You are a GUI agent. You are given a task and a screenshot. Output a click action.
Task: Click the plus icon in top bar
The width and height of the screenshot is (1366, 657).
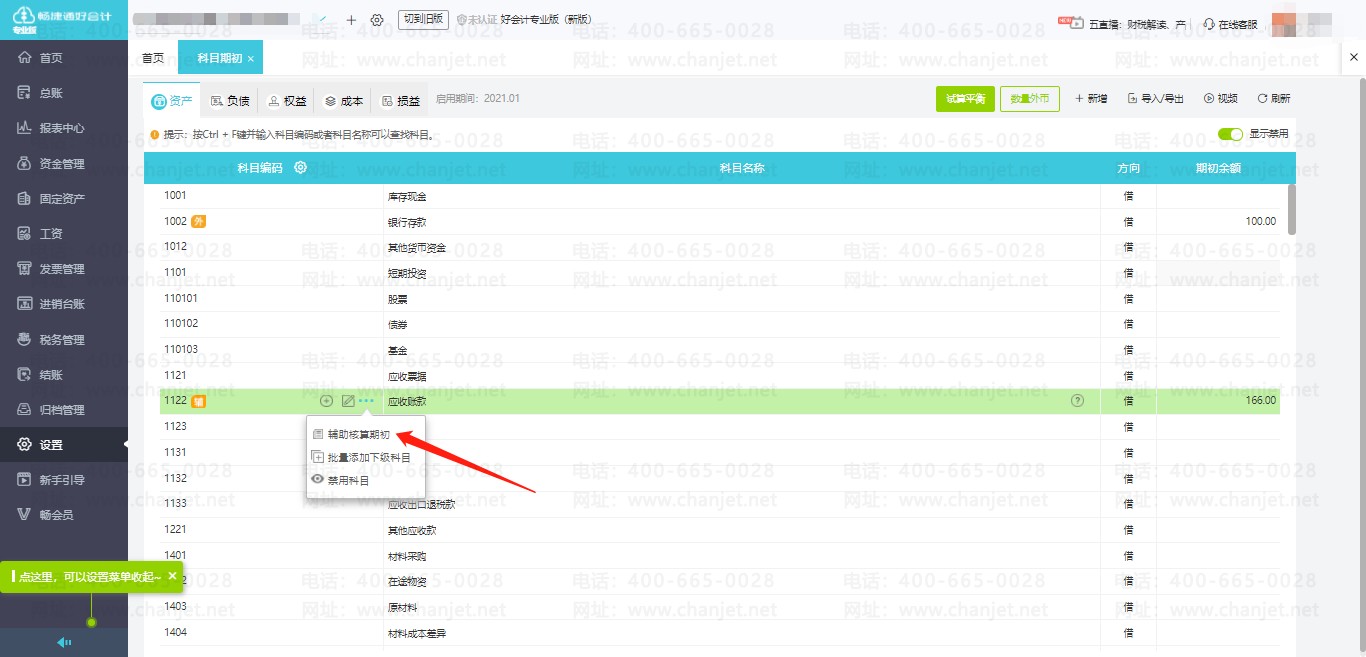pyautogui.click(x=351, y=20)
